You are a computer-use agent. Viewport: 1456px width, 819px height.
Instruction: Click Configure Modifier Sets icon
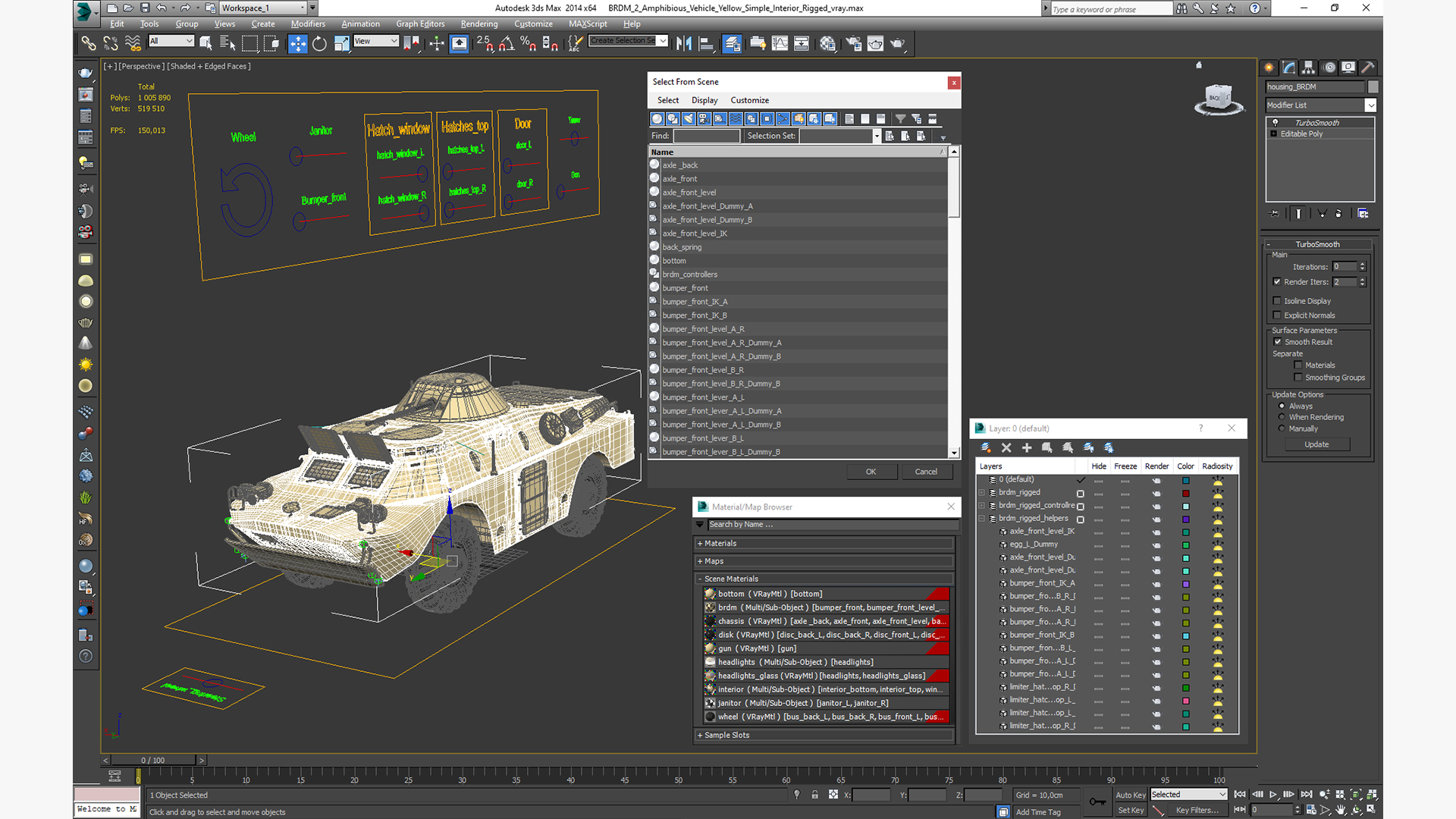tap(1363, 214)
